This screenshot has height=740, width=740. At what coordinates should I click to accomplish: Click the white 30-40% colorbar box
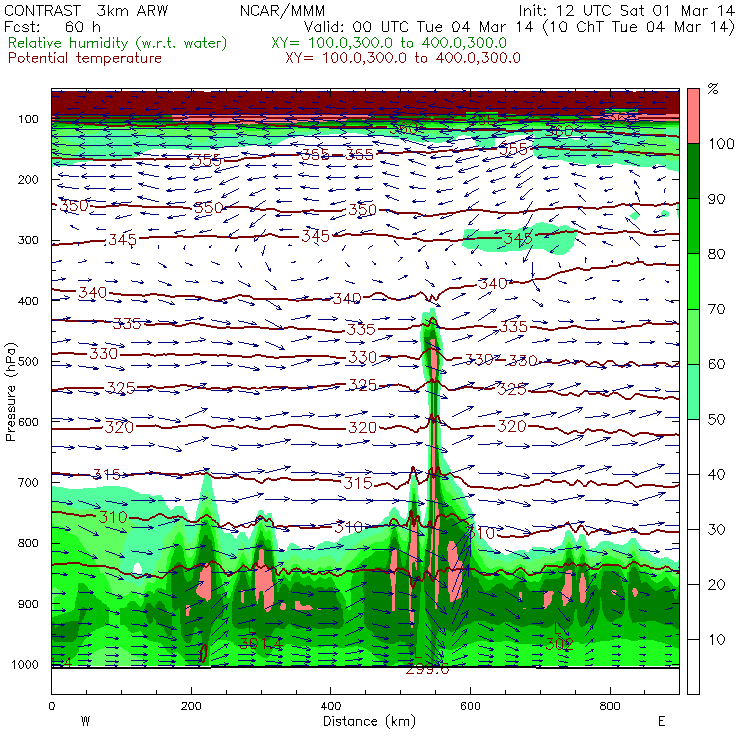[x=693, y=502]
